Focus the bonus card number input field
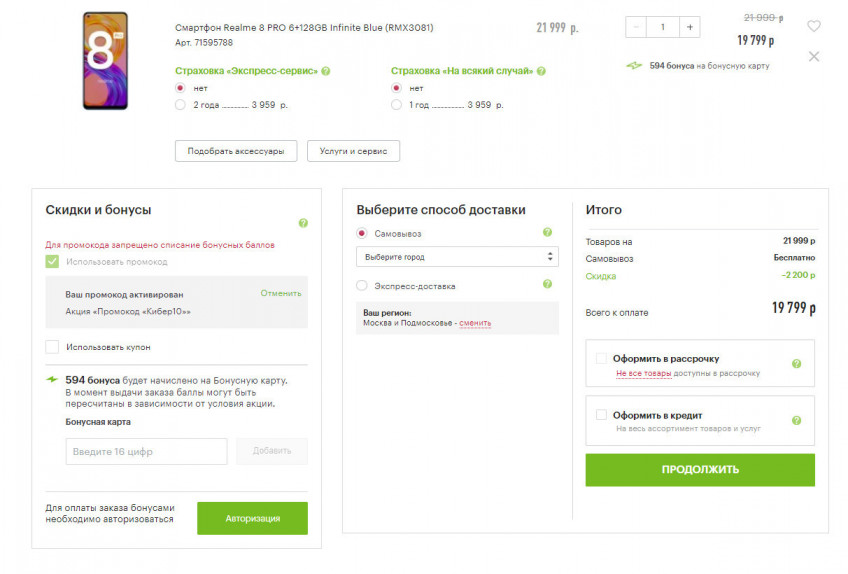This screenshot has height=574, width=848. click(146, 451)
